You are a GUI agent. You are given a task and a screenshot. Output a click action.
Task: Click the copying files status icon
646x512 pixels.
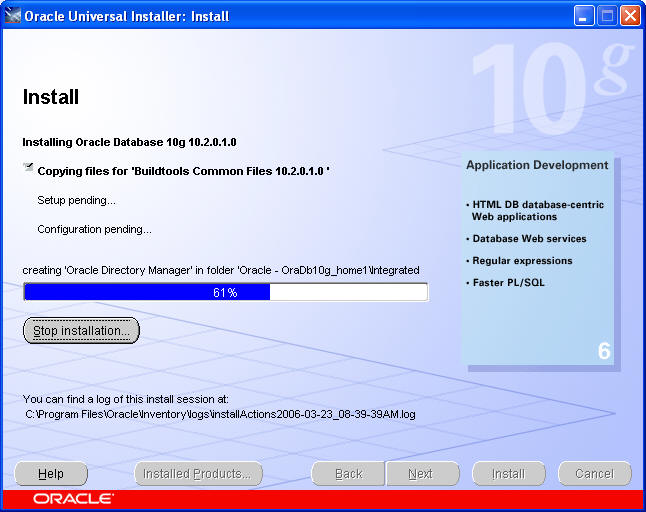tap(28, 169)
